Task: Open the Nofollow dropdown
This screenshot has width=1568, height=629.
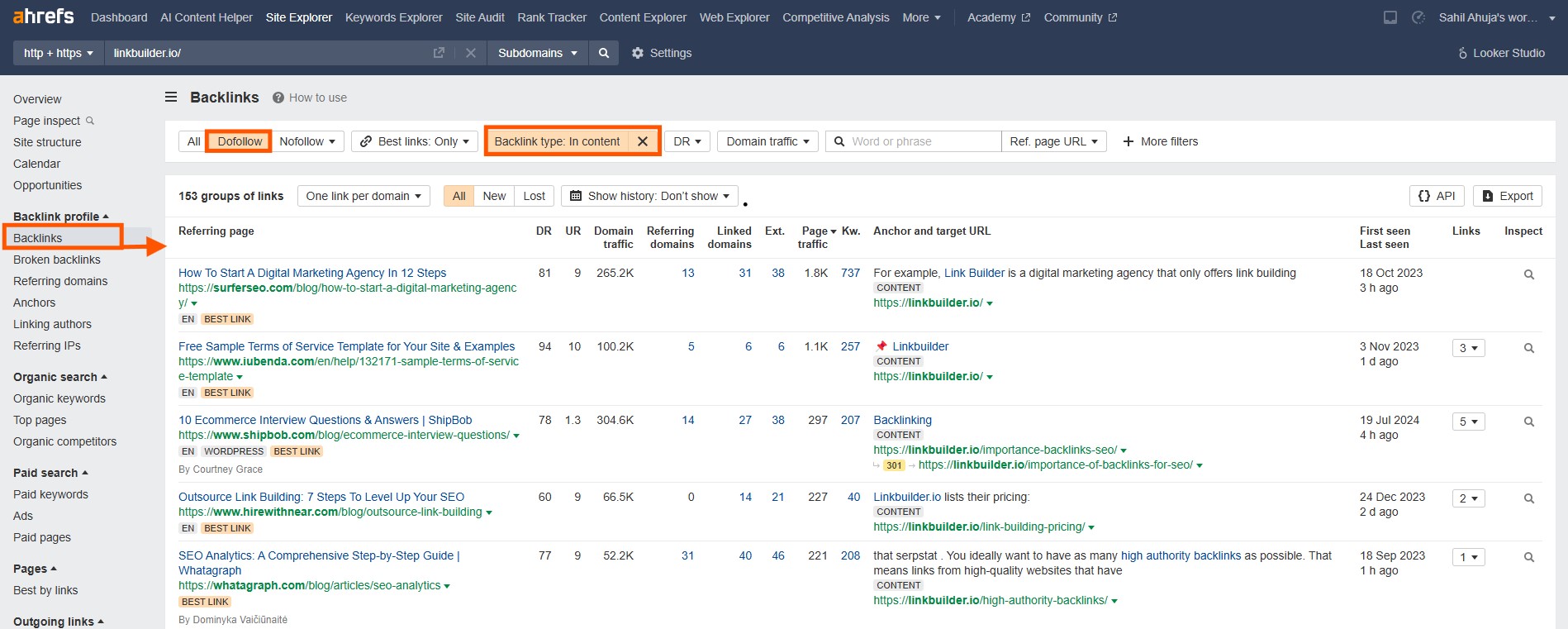Action: (307, 141)
